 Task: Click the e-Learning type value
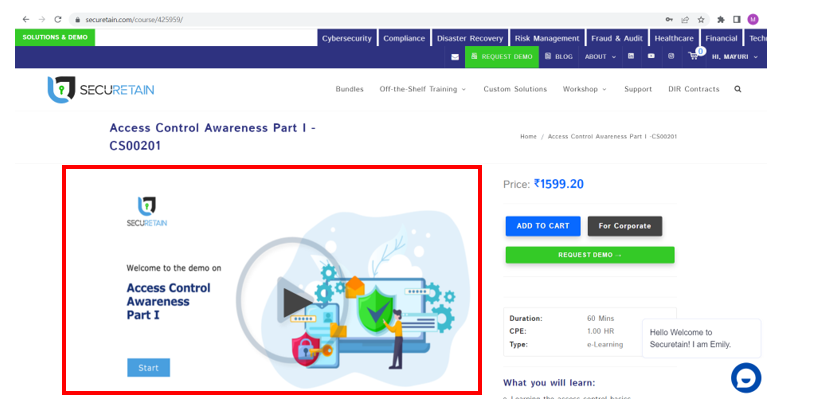(x=605, y=344)
